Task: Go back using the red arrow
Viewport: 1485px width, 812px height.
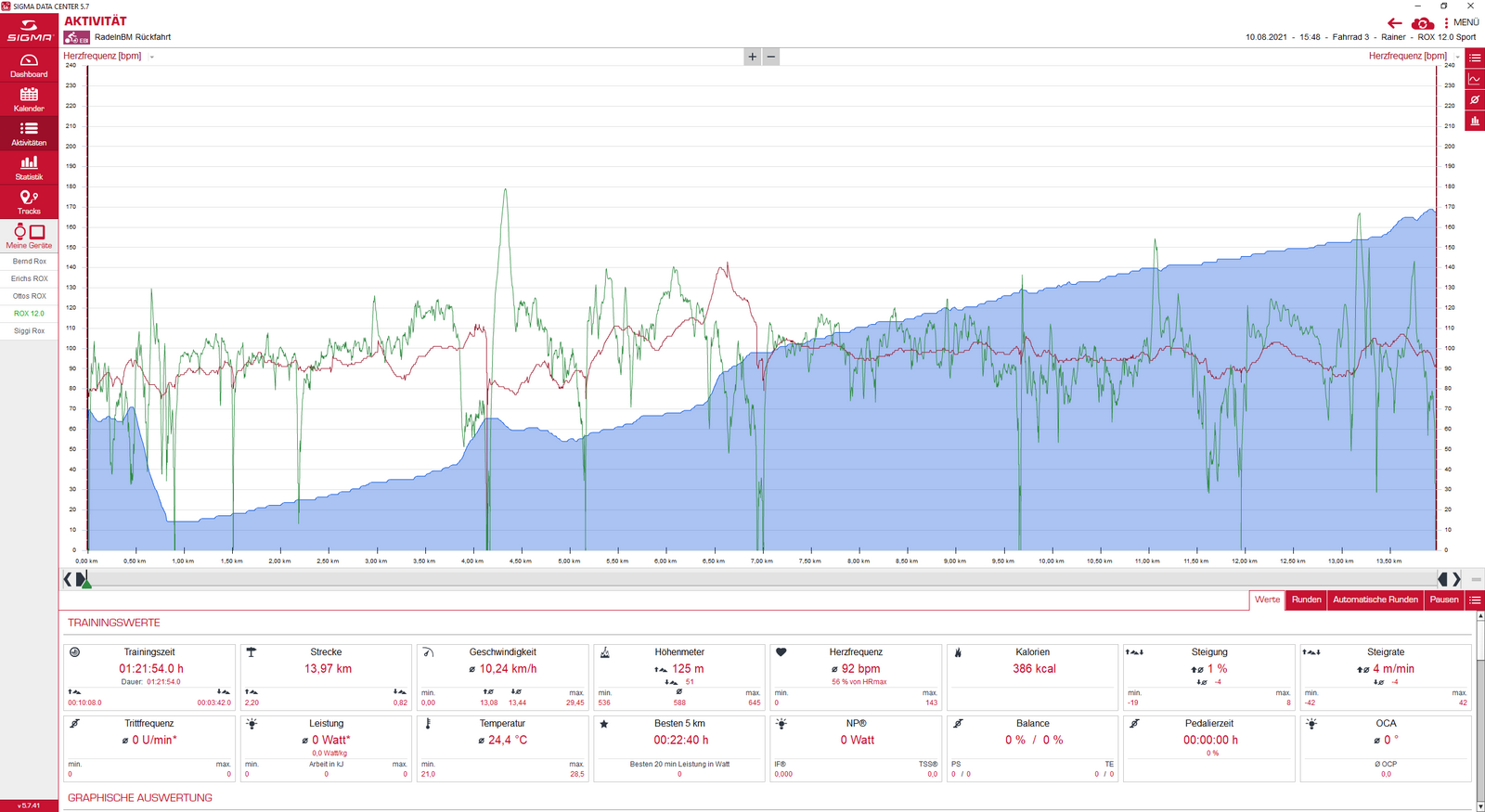Action: 1394,23
